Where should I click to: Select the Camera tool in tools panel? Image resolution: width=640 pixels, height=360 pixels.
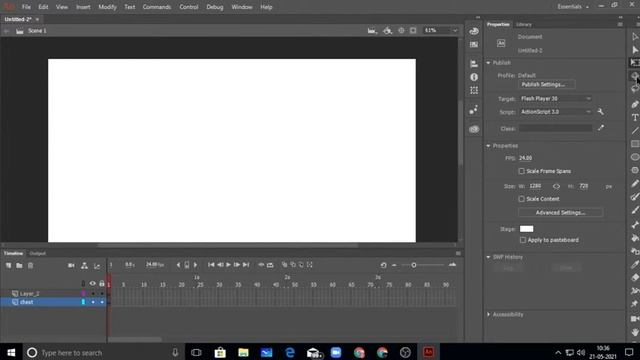(x=635, y=319)
